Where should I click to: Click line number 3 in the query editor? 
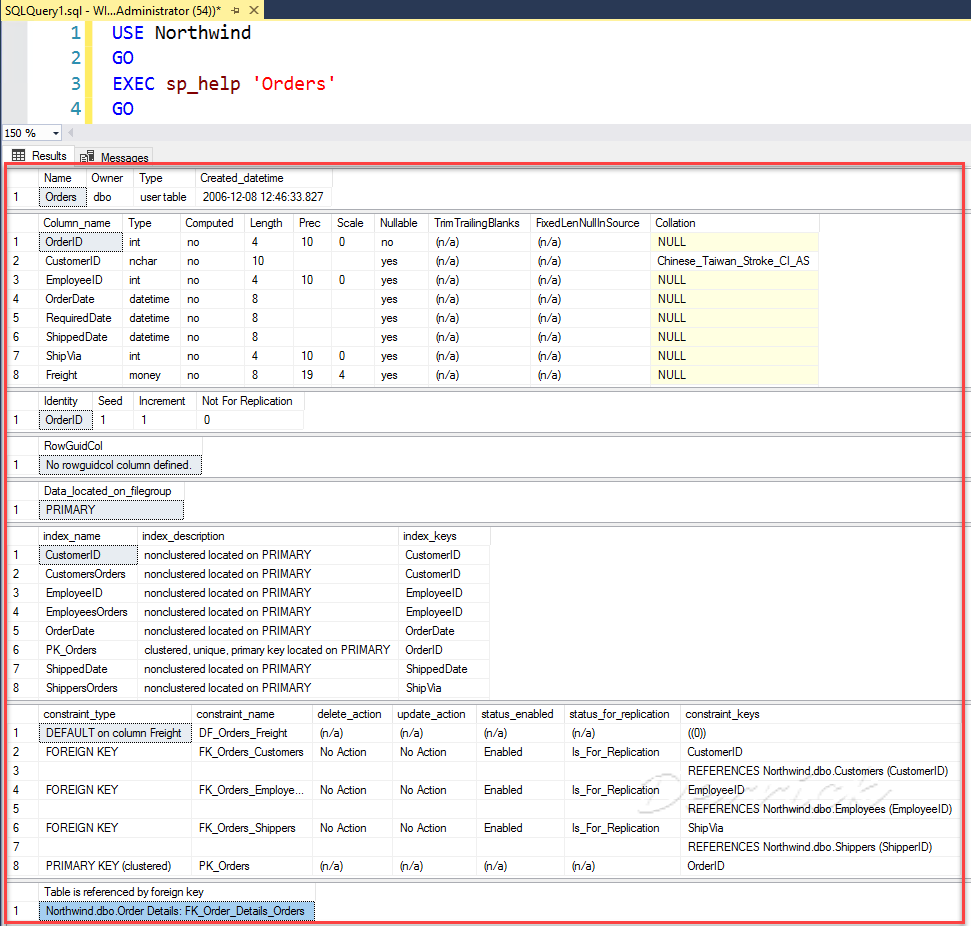click(x=75, y=83)
